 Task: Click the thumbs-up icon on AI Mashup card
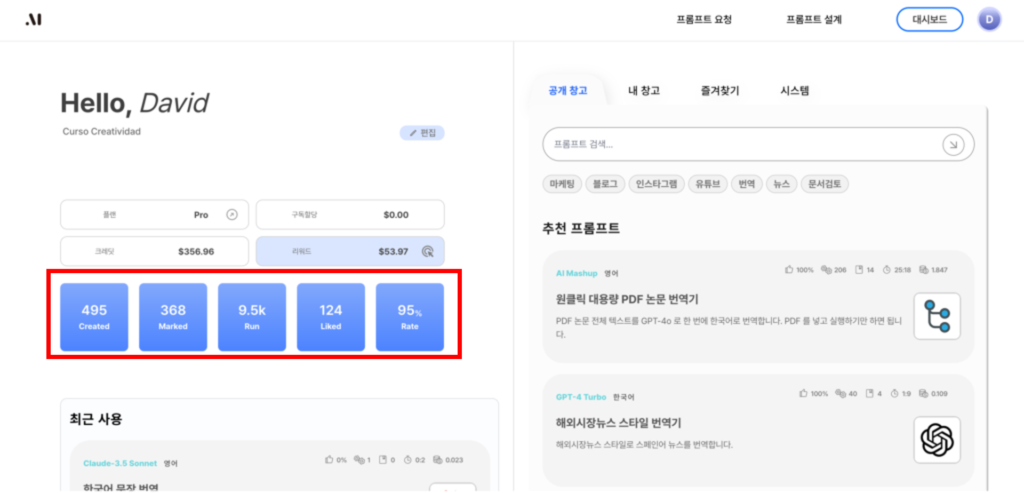point(790,270)
